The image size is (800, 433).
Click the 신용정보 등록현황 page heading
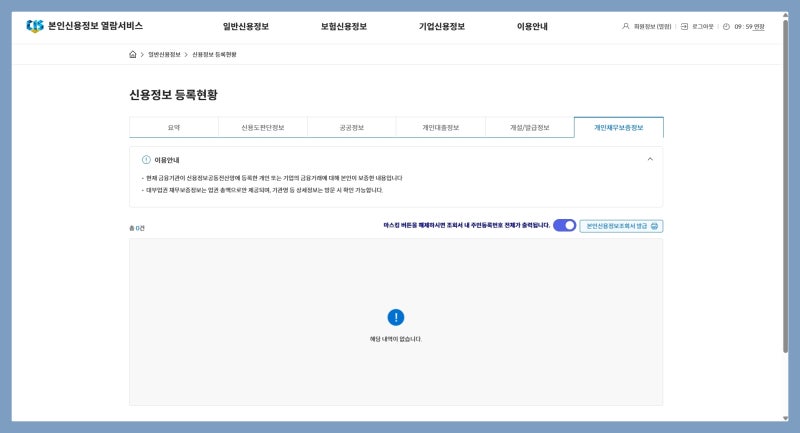click(x=173, y=95)
